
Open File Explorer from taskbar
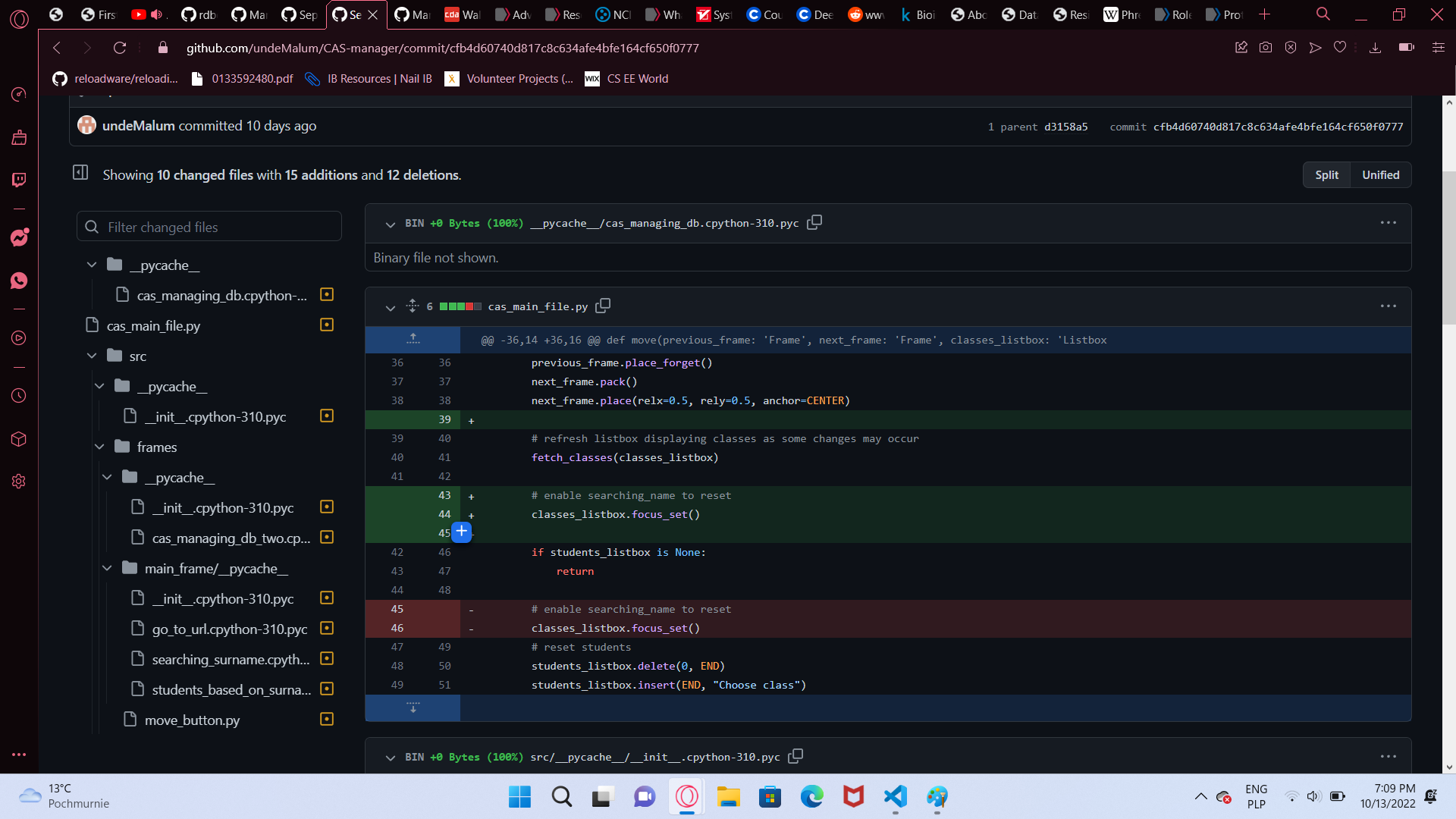click(728, 796)
